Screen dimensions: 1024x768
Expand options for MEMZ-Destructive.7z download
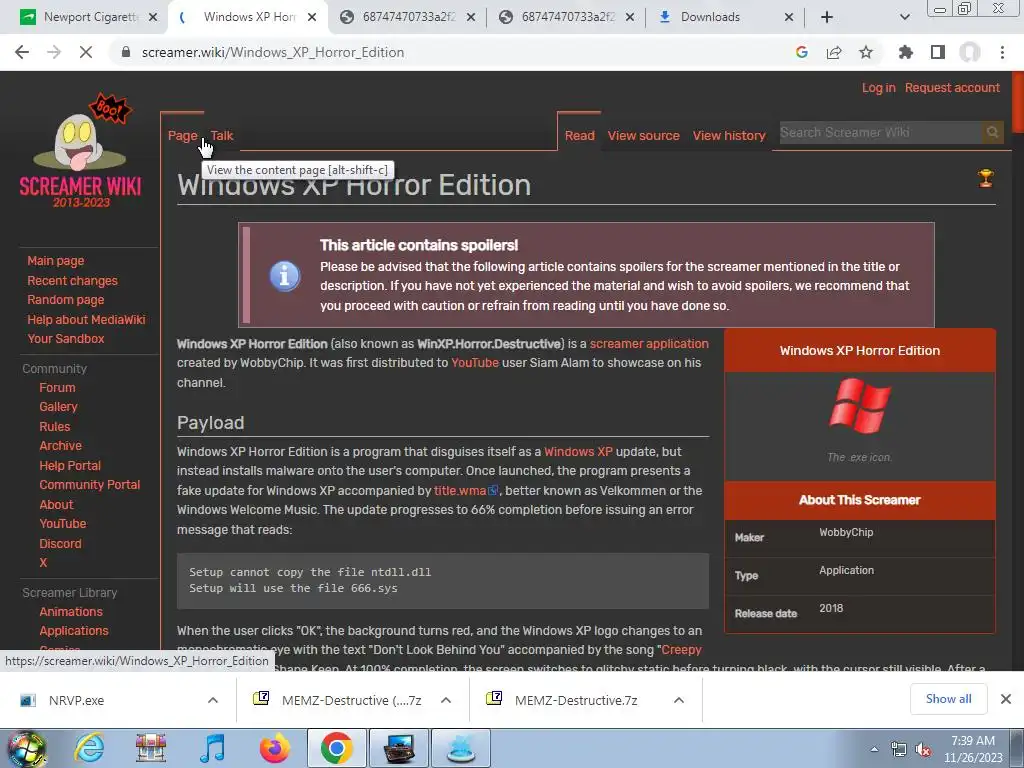click(679, 700)
